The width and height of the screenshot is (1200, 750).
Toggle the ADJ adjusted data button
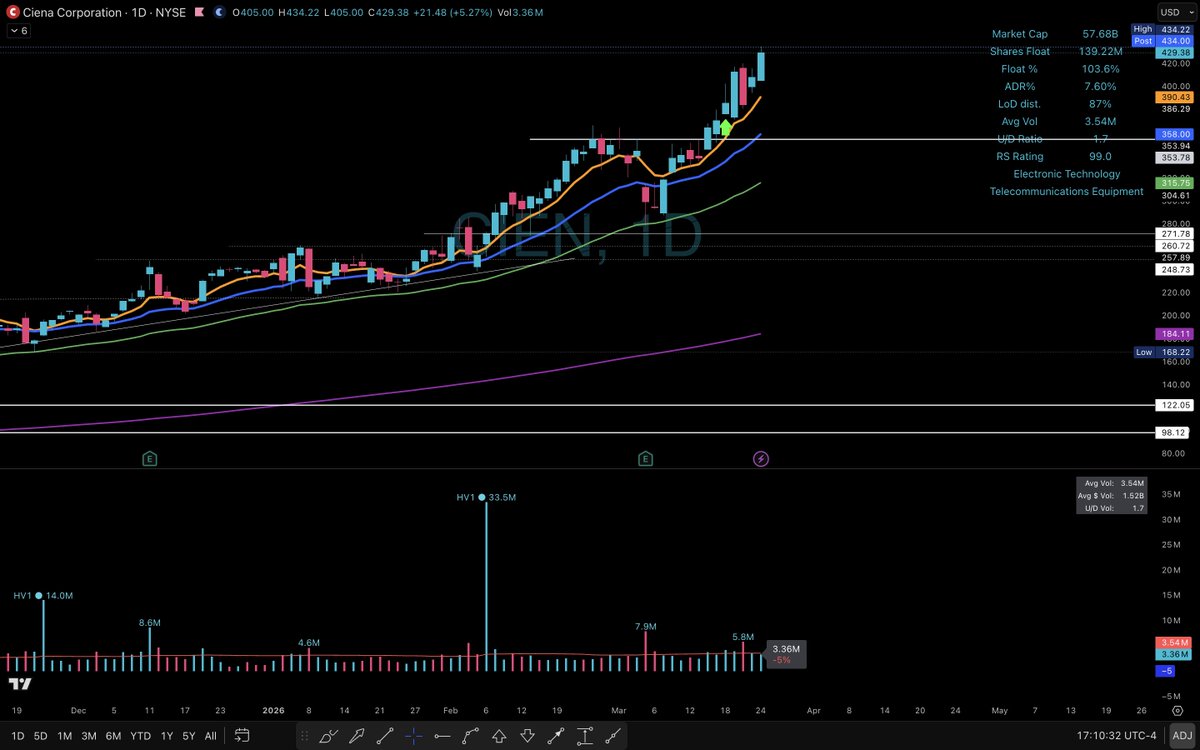click(x=1180, y=736)
